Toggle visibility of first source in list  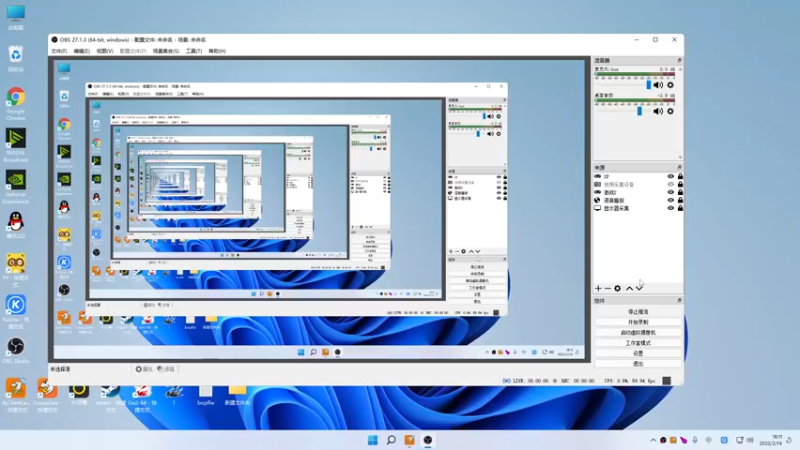tap(670, 177)
